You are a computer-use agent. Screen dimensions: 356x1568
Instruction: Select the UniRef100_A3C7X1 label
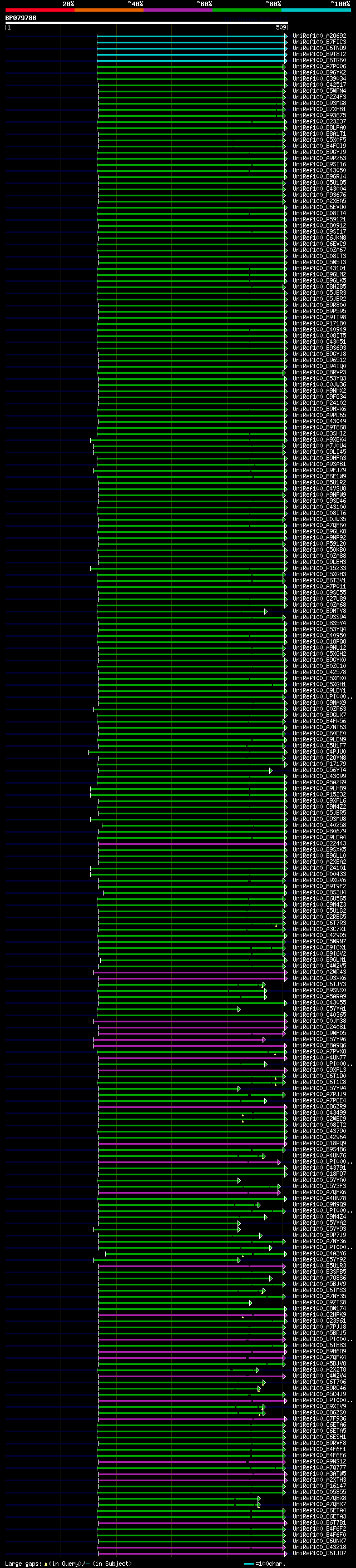319,929
